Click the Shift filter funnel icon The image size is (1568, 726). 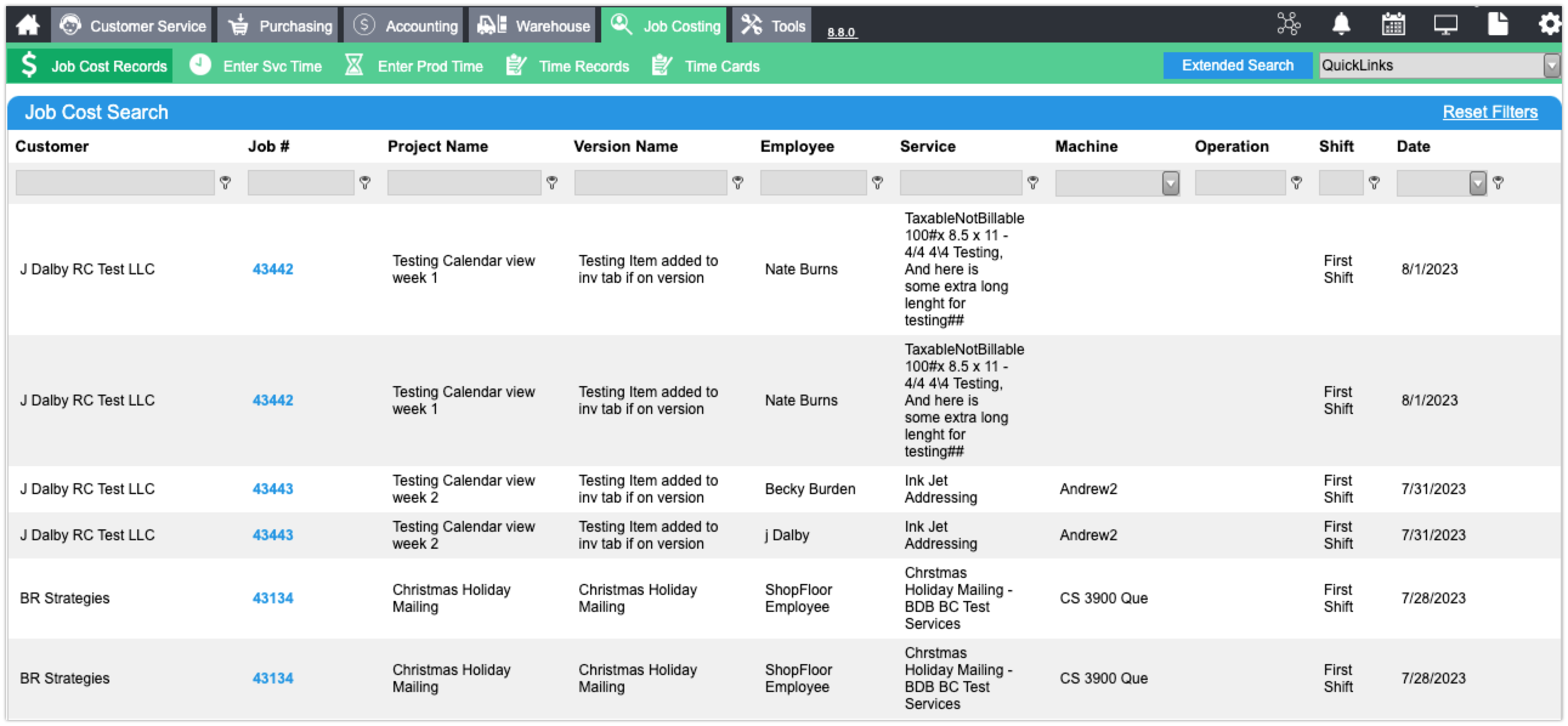pyautogui.click(x=1374, y=183)
